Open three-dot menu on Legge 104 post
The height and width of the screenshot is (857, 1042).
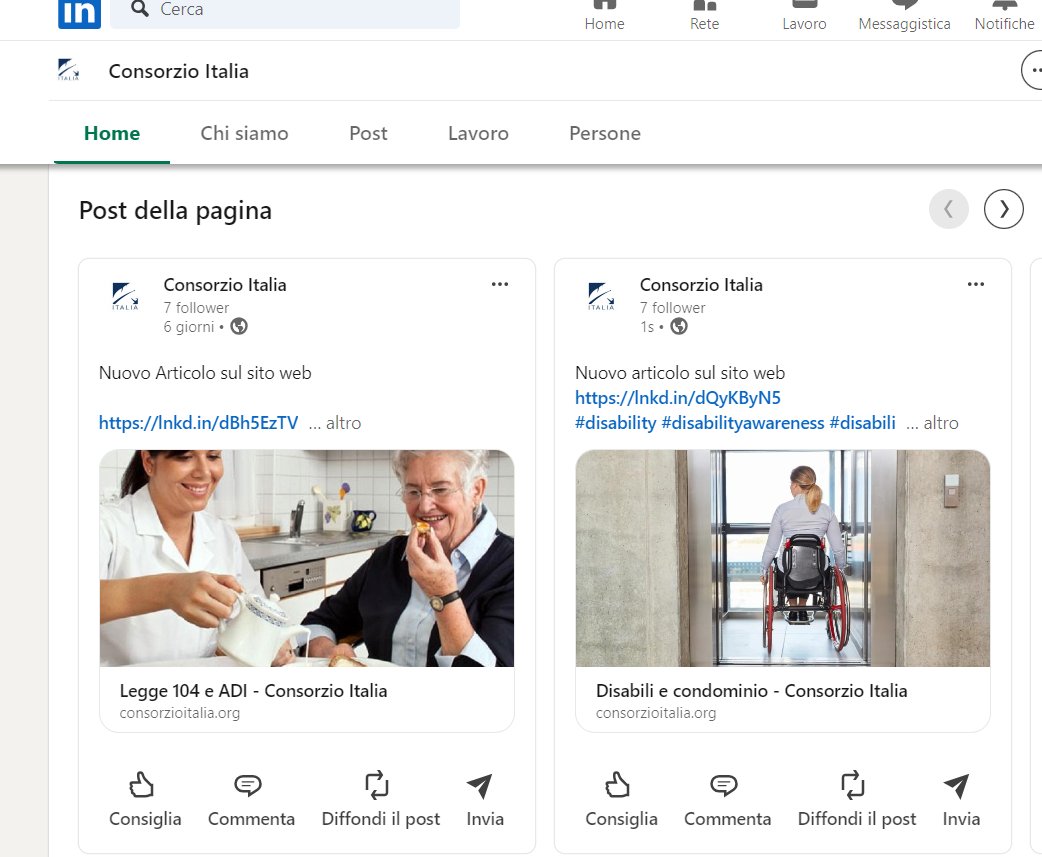[x=500, y=285]
